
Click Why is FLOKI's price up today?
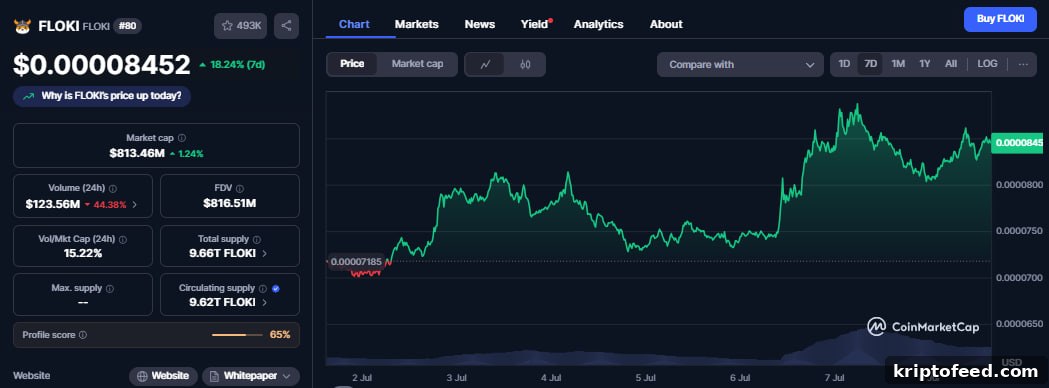tap(102, 96)
